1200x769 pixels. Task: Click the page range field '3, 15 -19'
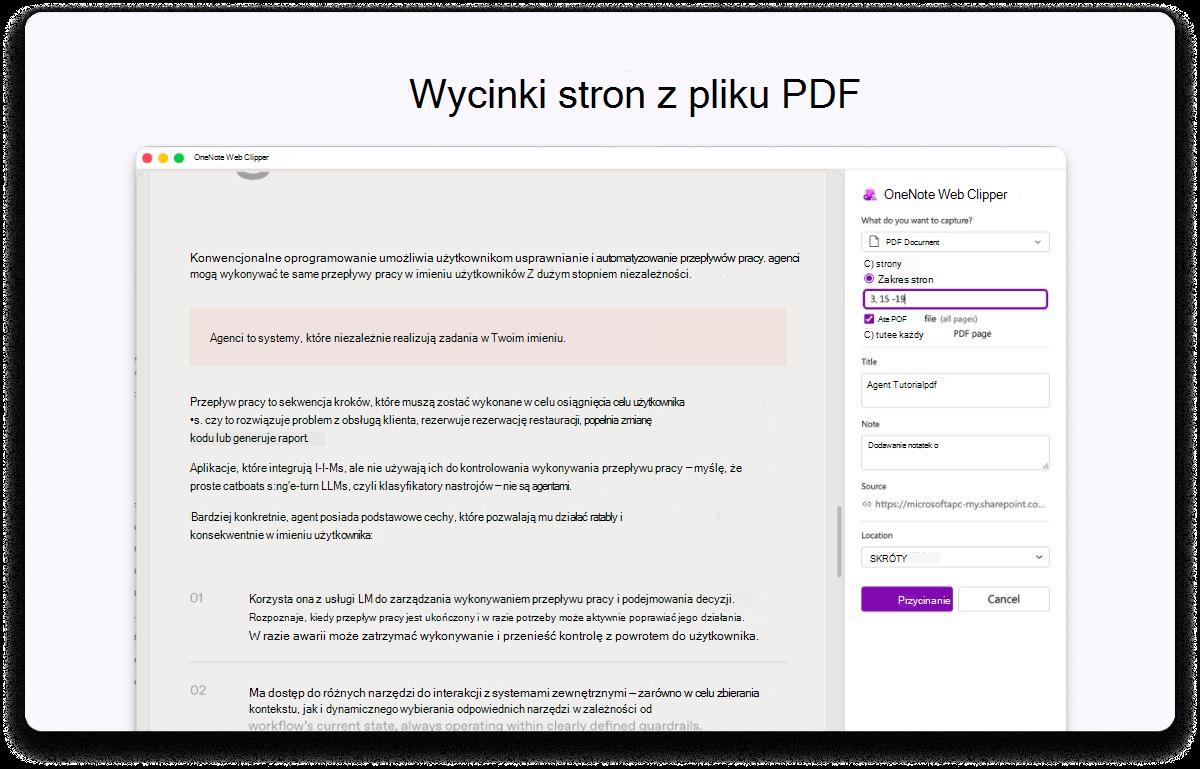point(955,299)
